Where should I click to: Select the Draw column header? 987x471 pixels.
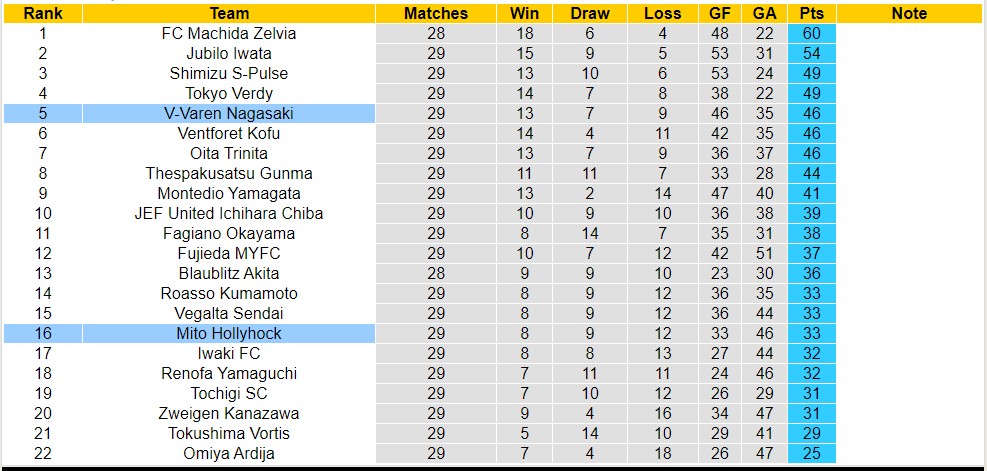(590, 13)
